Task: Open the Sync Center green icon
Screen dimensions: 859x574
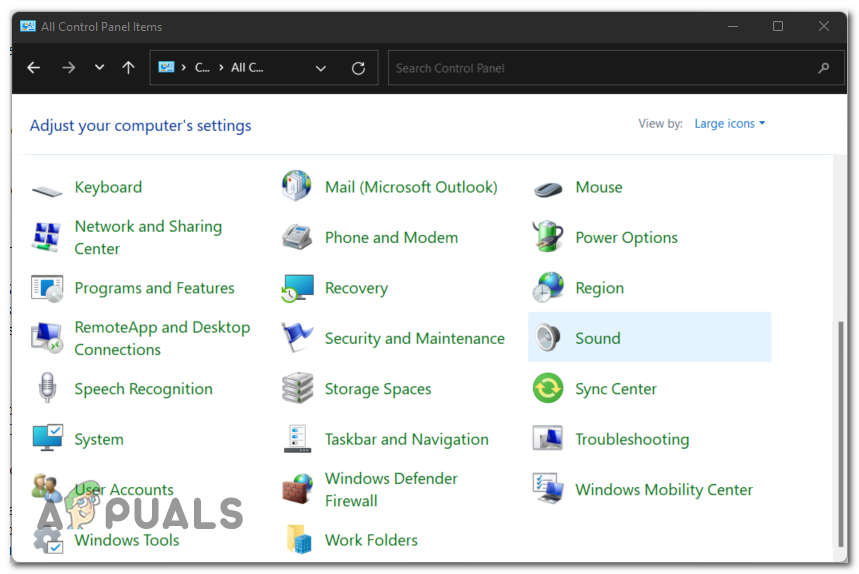Action: coord(548,388)
